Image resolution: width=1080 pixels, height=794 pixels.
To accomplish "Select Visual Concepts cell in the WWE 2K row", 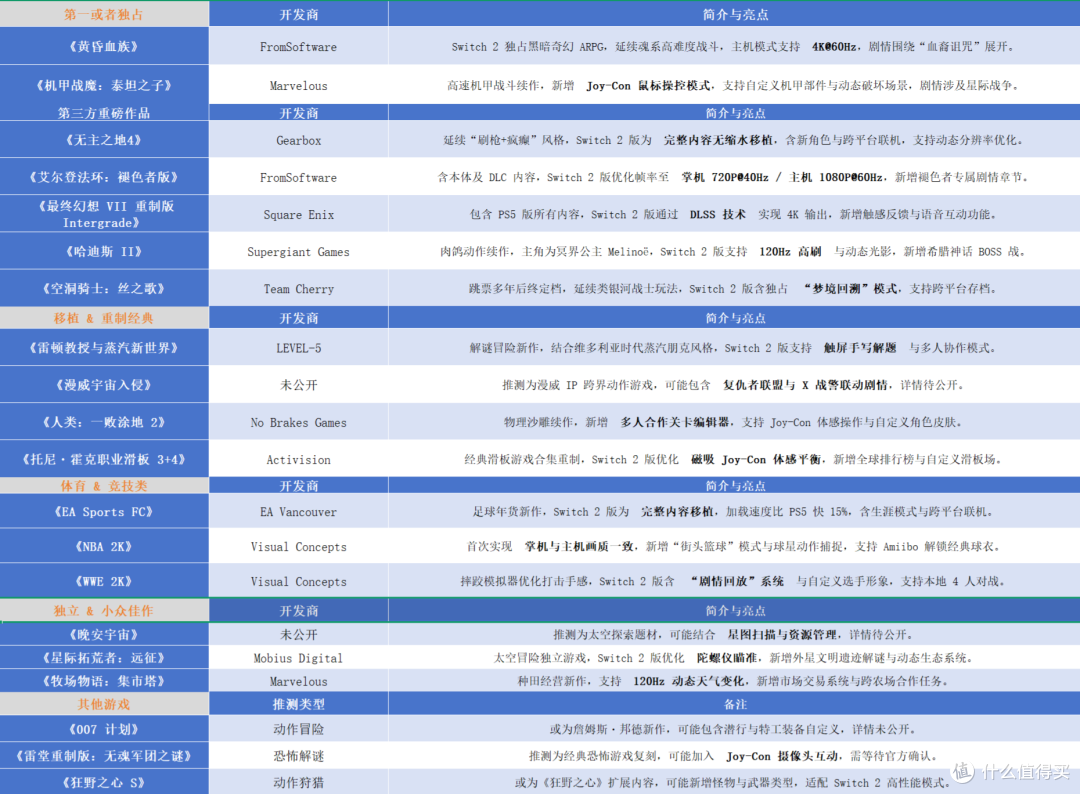I will coord(298,581).
